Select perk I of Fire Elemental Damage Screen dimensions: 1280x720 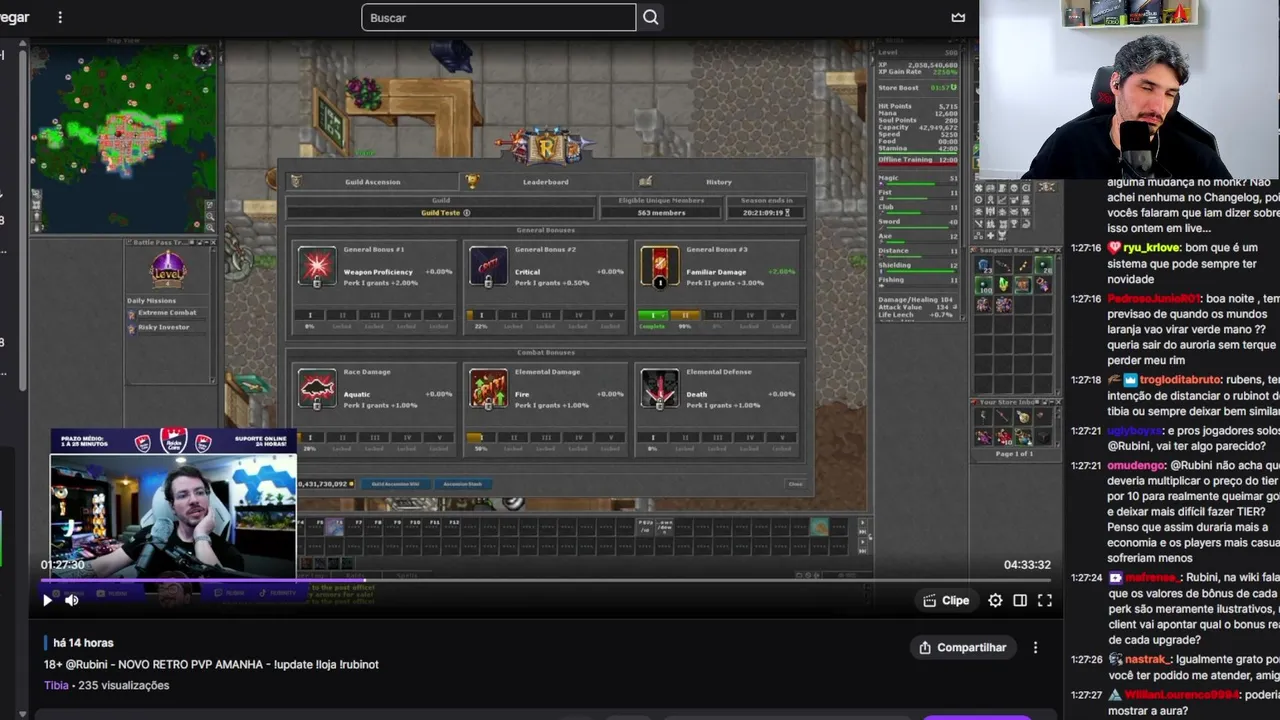tap(481, 437)
